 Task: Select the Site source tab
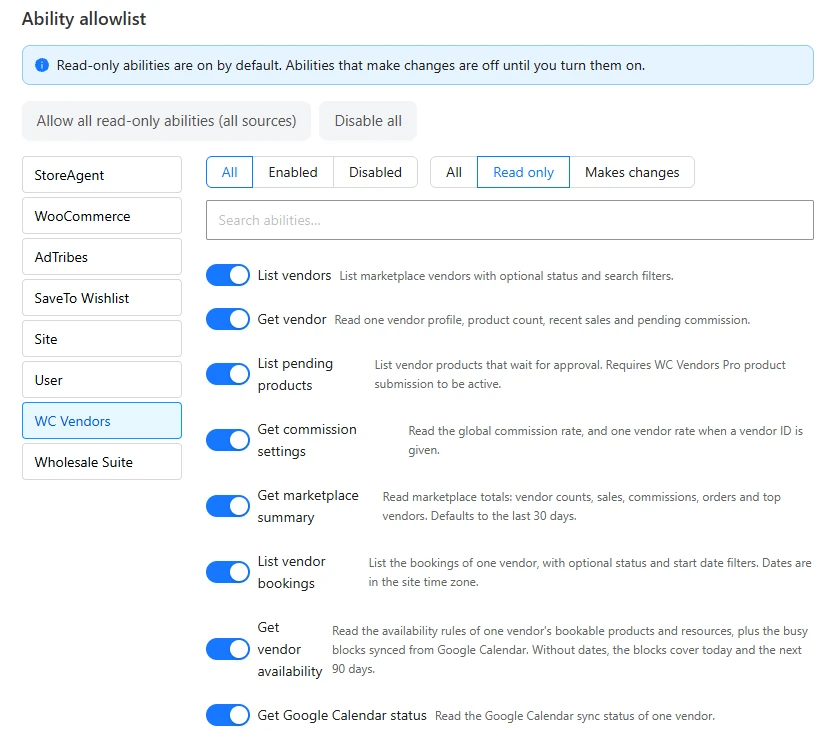coord(102,339)
